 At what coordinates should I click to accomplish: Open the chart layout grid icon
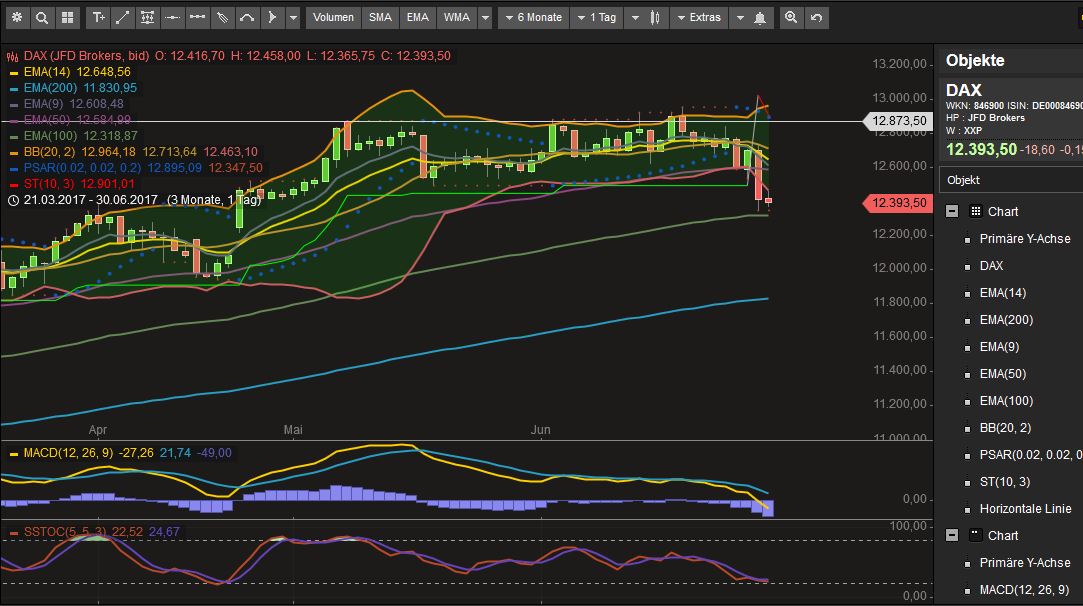[x=67, y=17]
